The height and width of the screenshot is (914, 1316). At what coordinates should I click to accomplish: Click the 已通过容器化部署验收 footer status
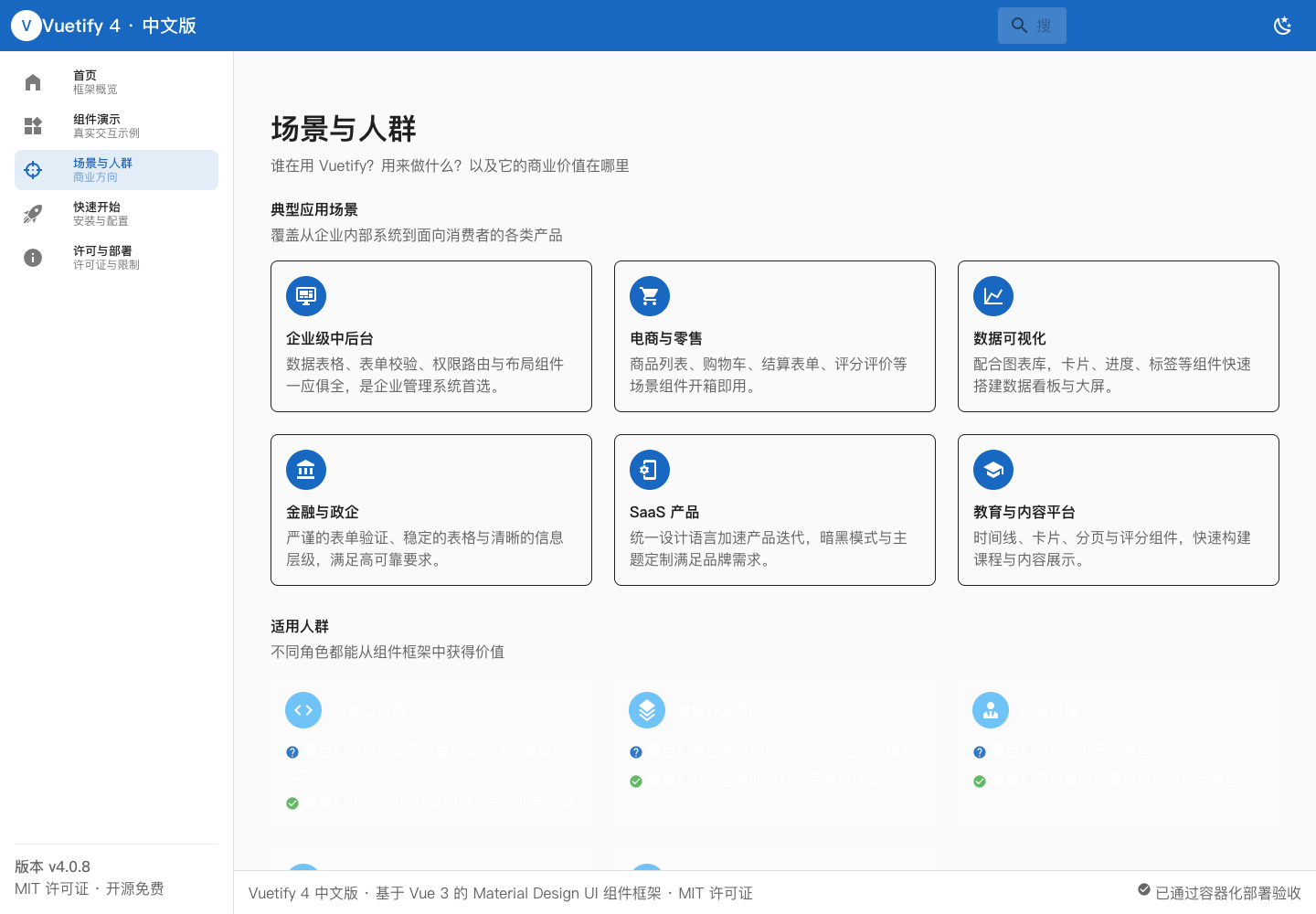click(x=1227, y=893)
